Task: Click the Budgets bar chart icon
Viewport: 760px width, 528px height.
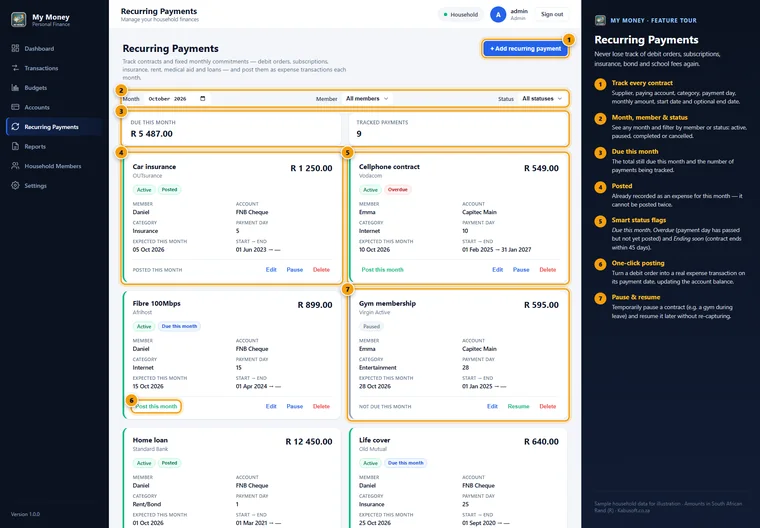Action: pos(16,87)
